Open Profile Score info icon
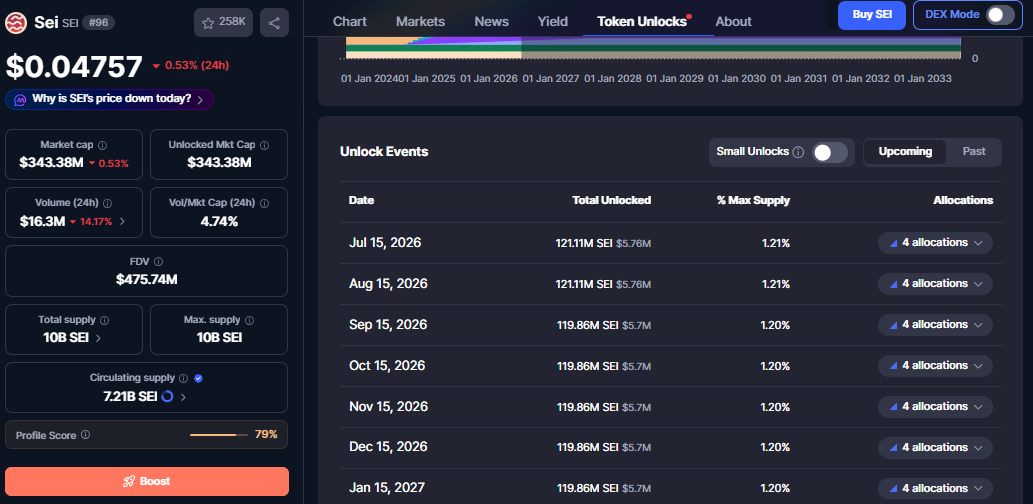 (85, 435)
